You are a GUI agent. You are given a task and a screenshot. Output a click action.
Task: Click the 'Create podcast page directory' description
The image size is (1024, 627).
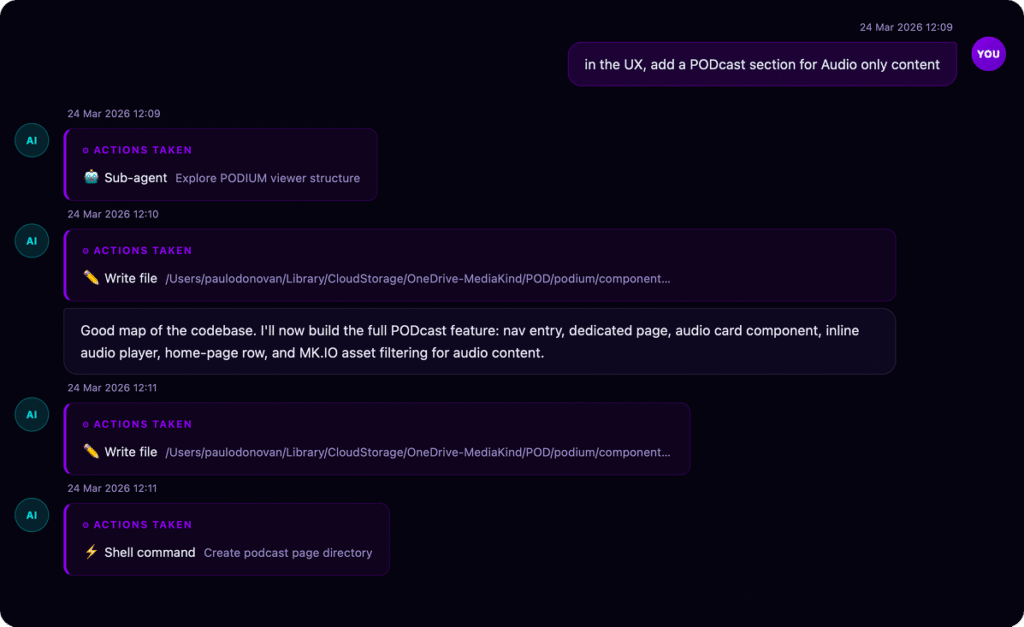pyautogui.click(x=288, y=553)
